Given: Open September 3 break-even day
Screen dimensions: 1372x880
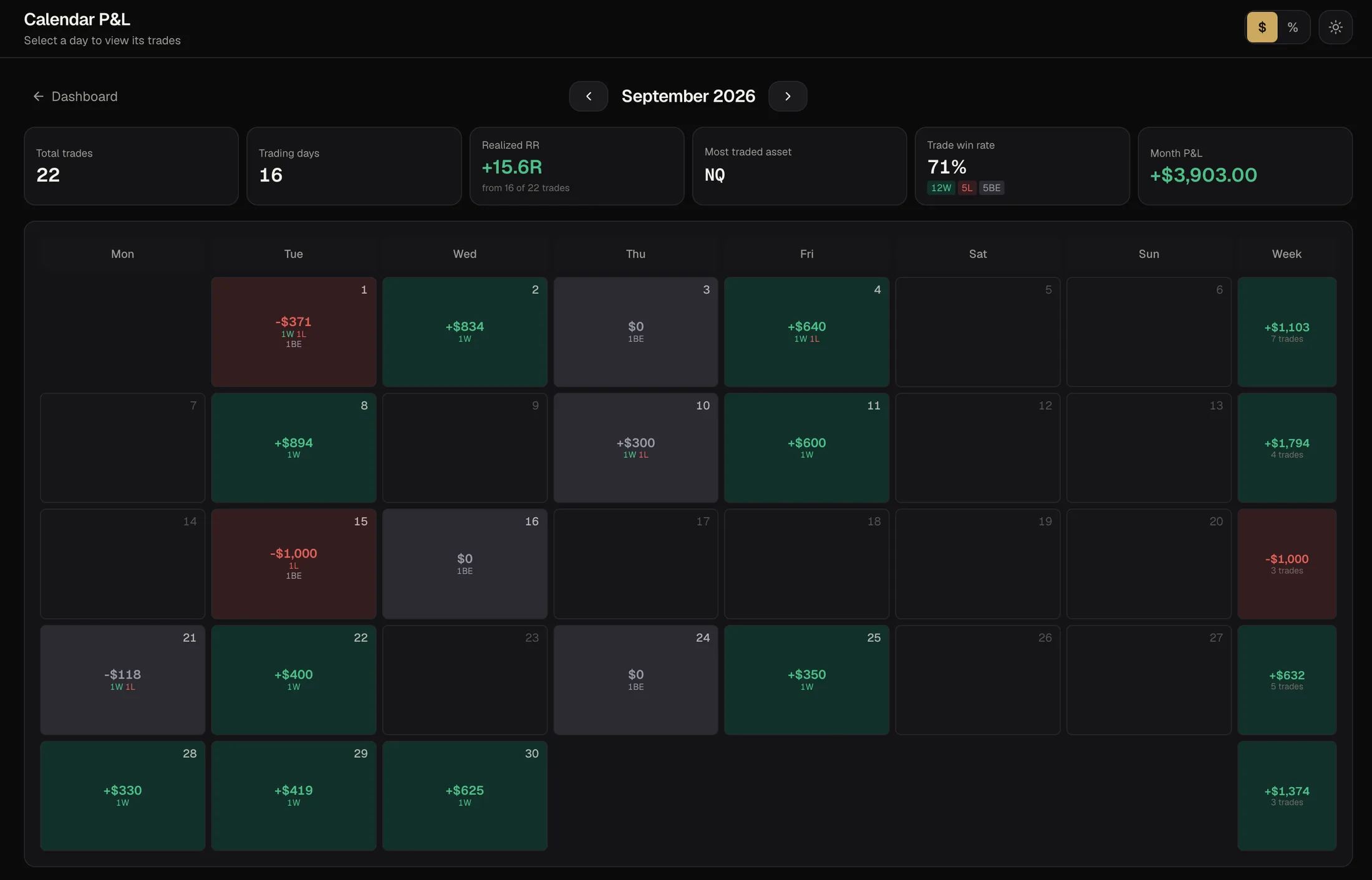Looking at the screenshot, I should pos(635,332).
